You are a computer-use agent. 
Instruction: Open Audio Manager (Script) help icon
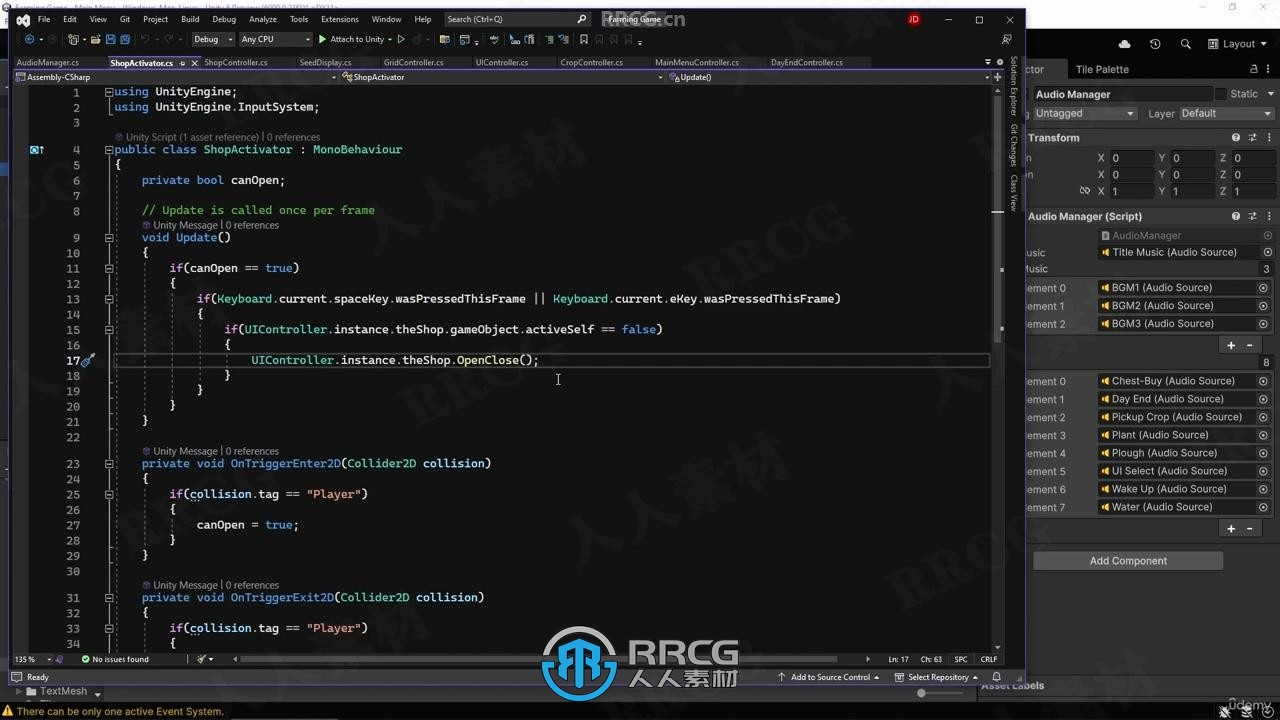[1236, 216]
